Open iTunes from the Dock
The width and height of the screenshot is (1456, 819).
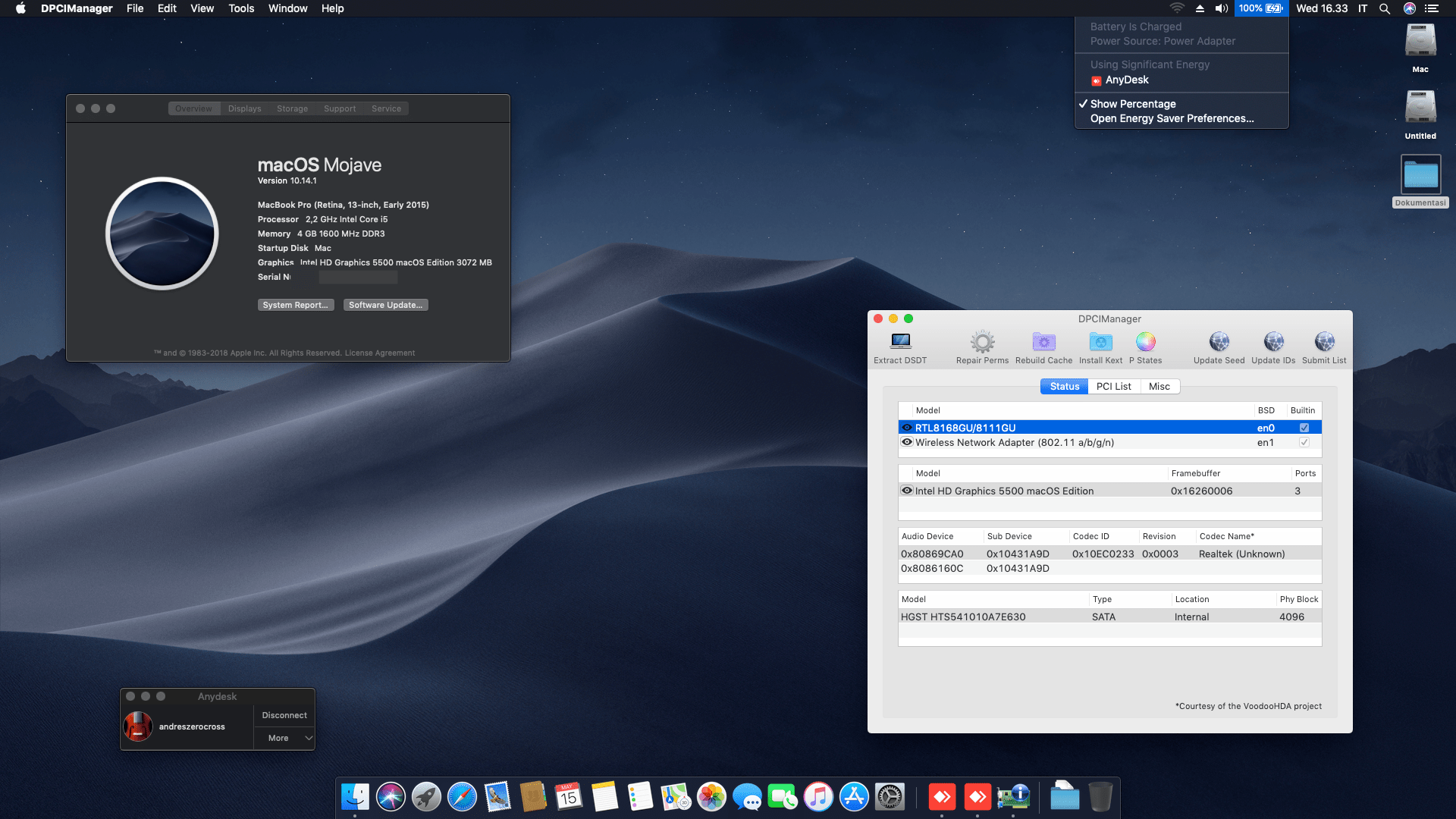pos(818,797)
